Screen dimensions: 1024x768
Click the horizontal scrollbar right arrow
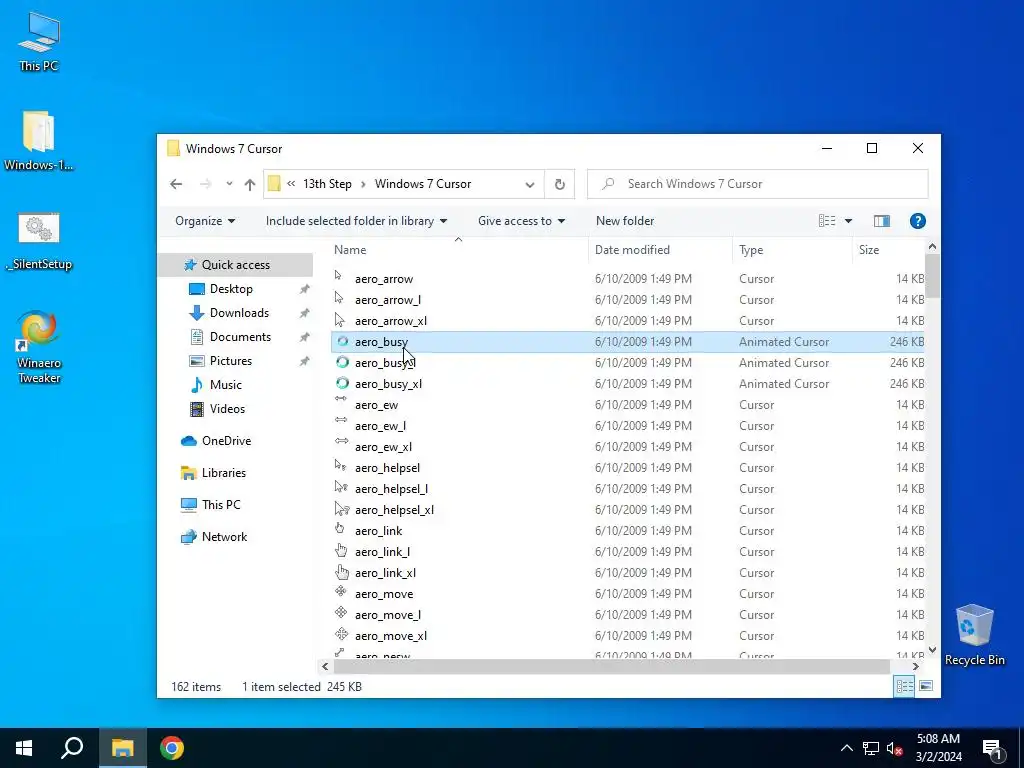click(916, 666)
